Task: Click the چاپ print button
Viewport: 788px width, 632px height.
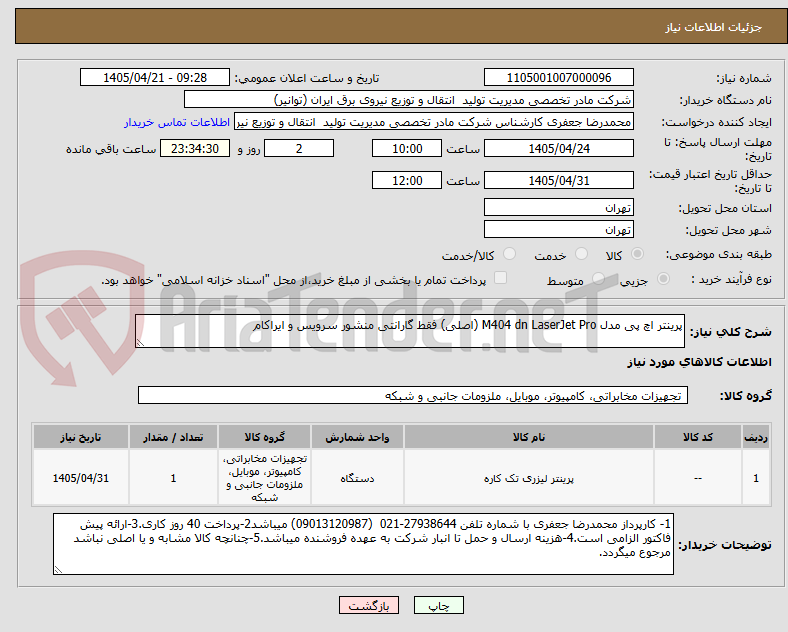Action: coord(439,606)
